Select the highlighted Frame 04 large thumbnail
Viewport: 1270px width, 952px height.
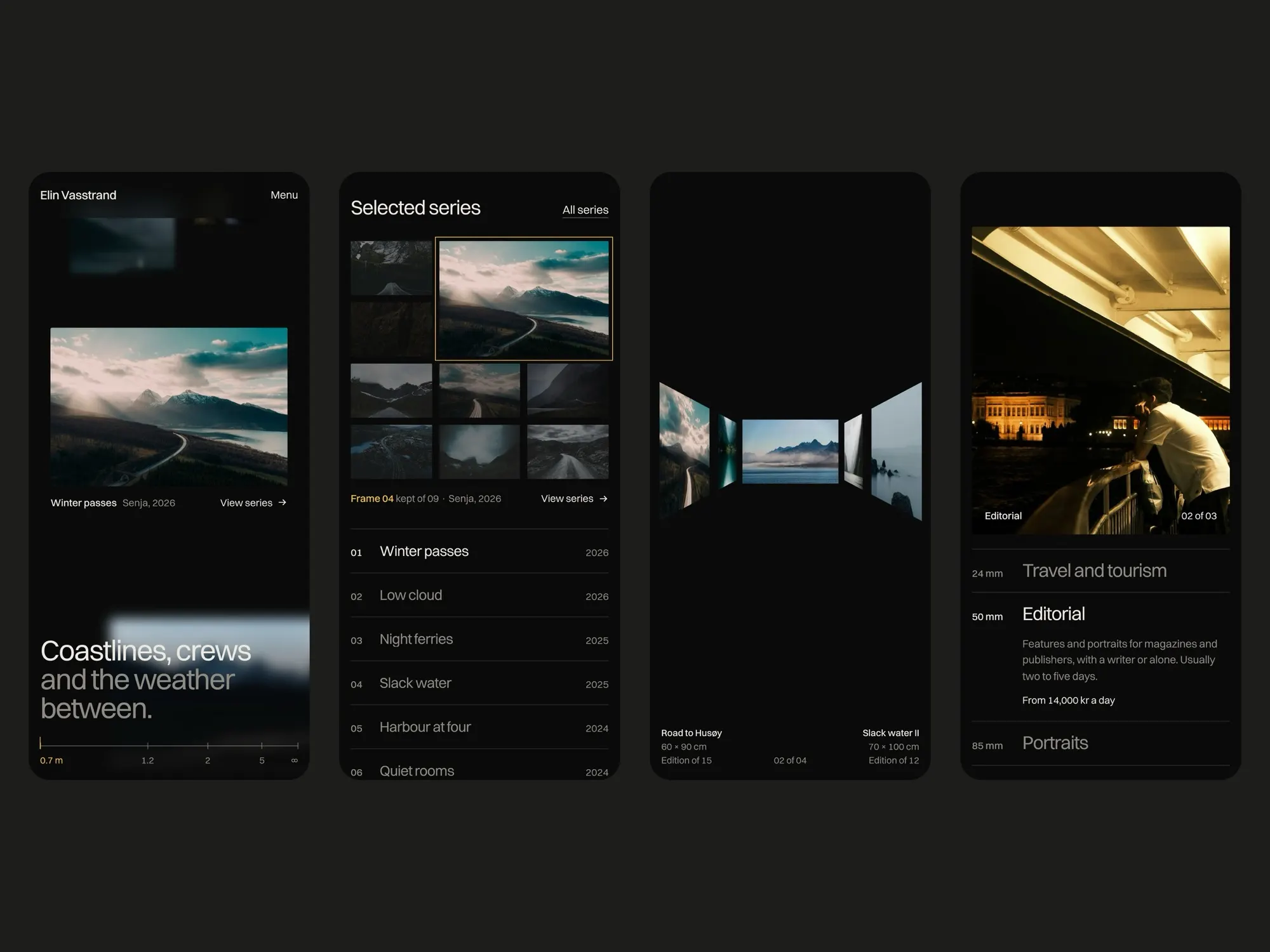(x=524, y=298)
